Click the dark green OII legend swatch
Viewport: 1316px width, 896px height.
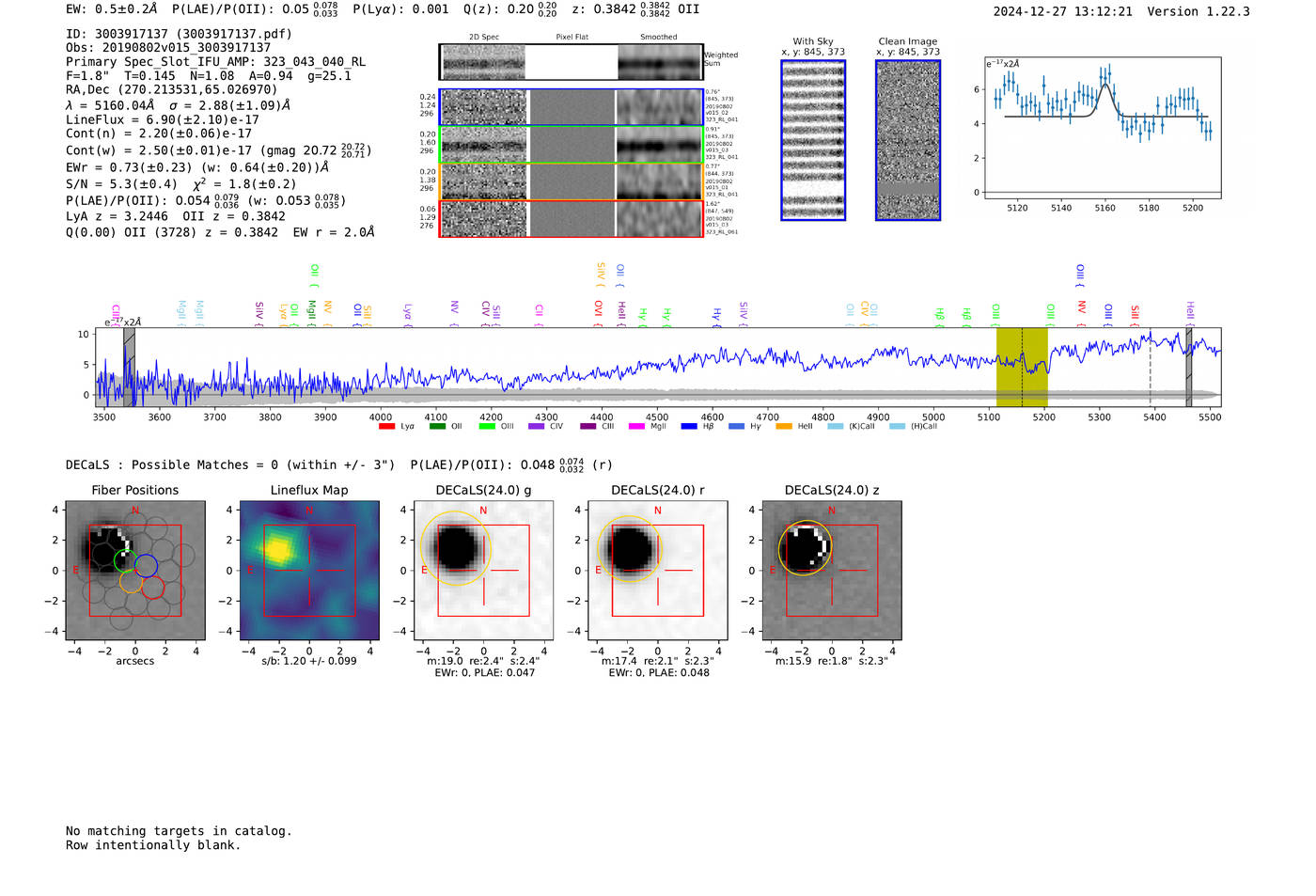[437, 427]
